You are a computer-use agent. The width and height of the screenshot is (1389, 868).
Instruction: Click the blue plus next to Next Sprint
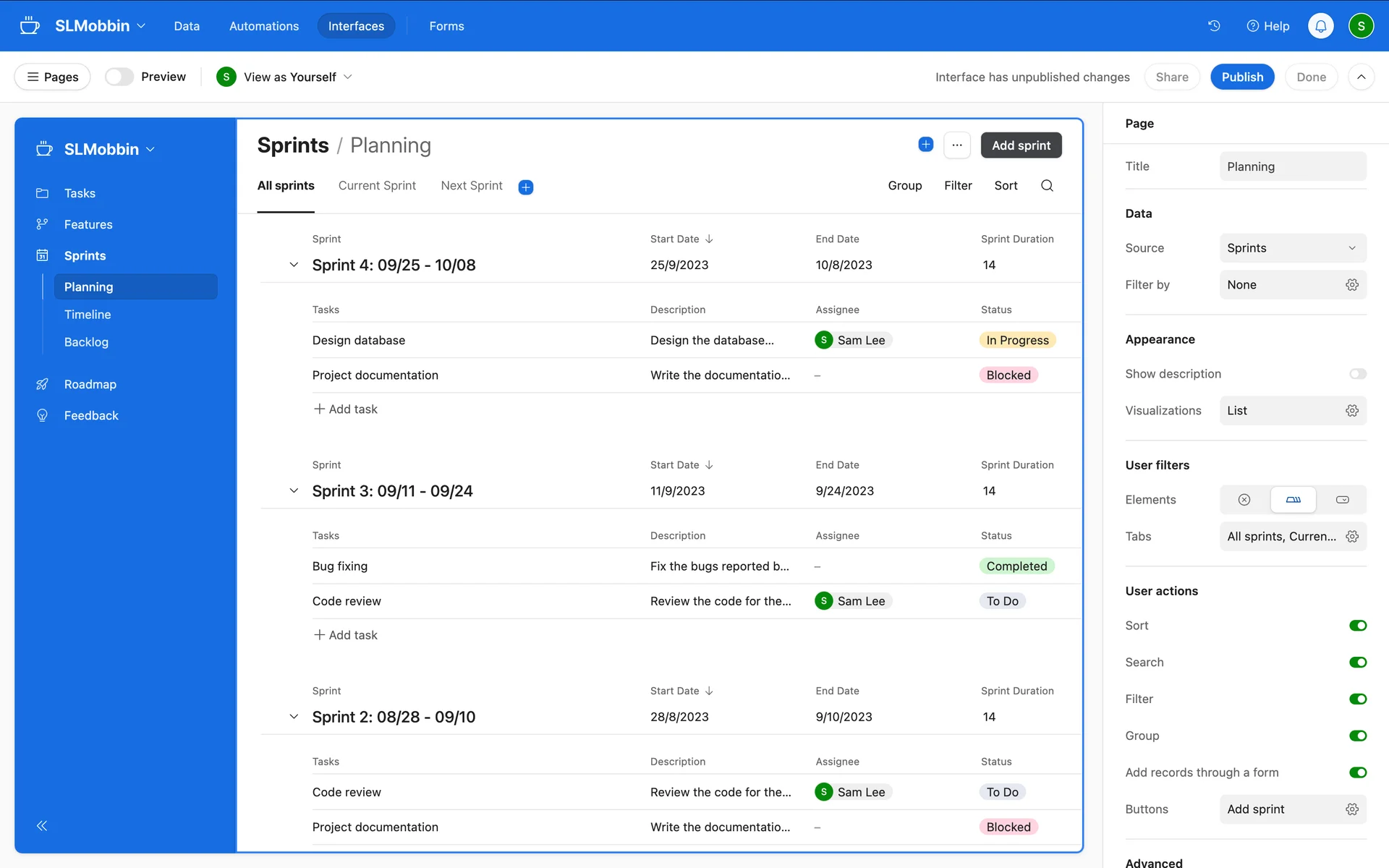[526, 187]
